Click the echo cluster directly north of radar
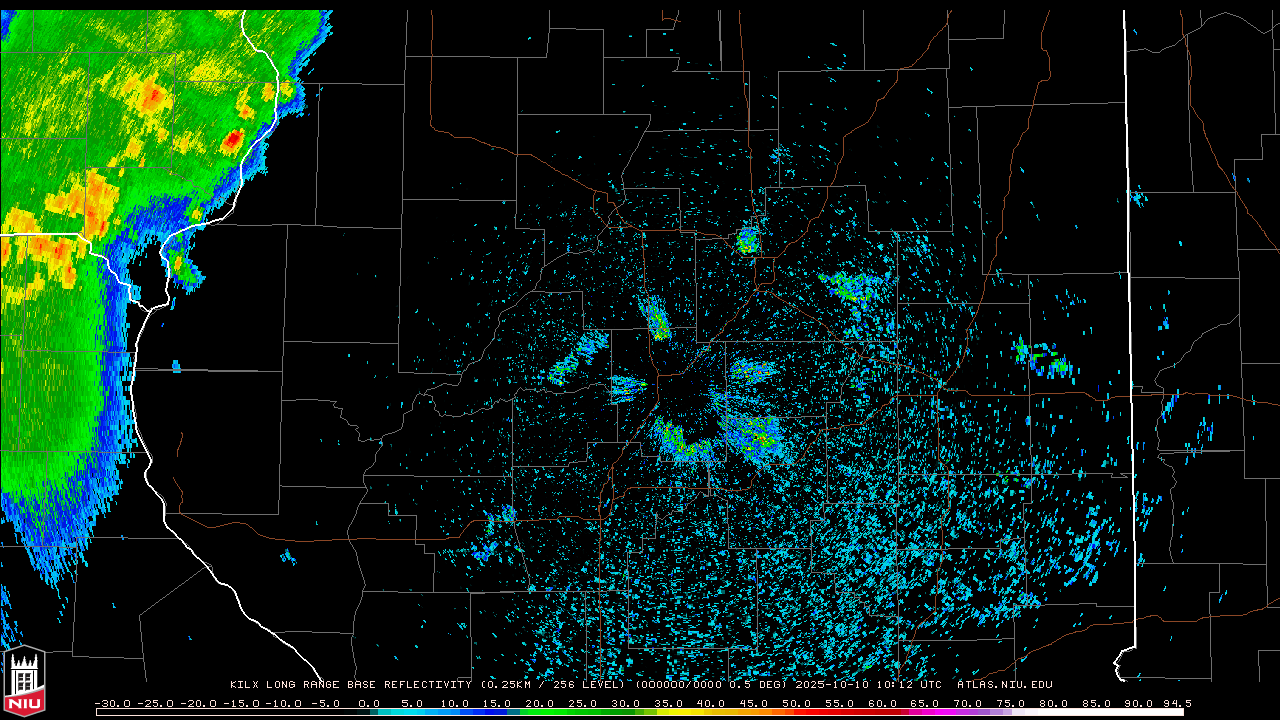This screenshot has width=1280, height=720. point(747,240)
